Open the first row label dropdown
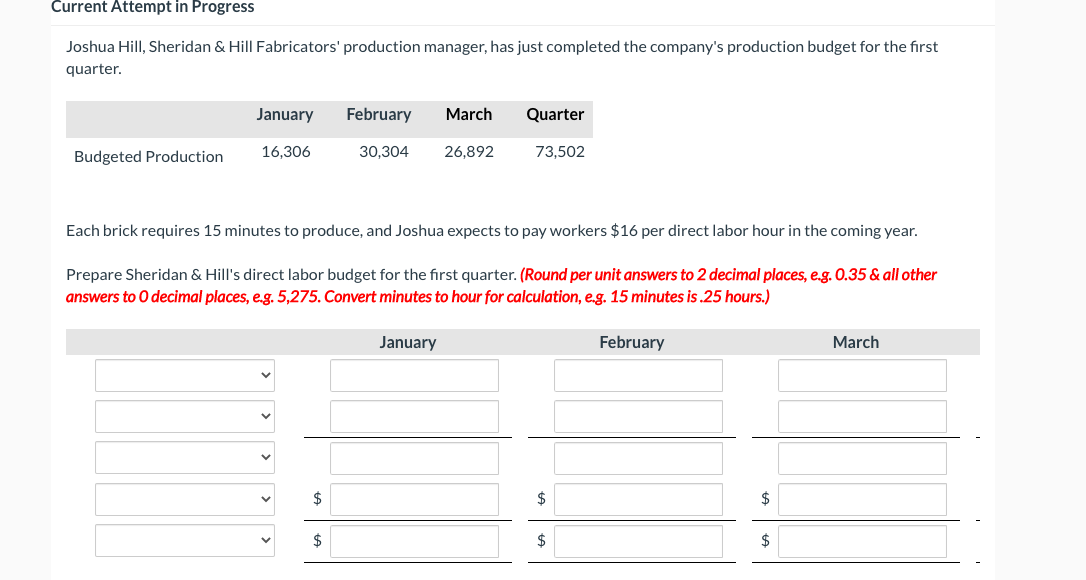The image size is (1086, 580). (184, 376)
